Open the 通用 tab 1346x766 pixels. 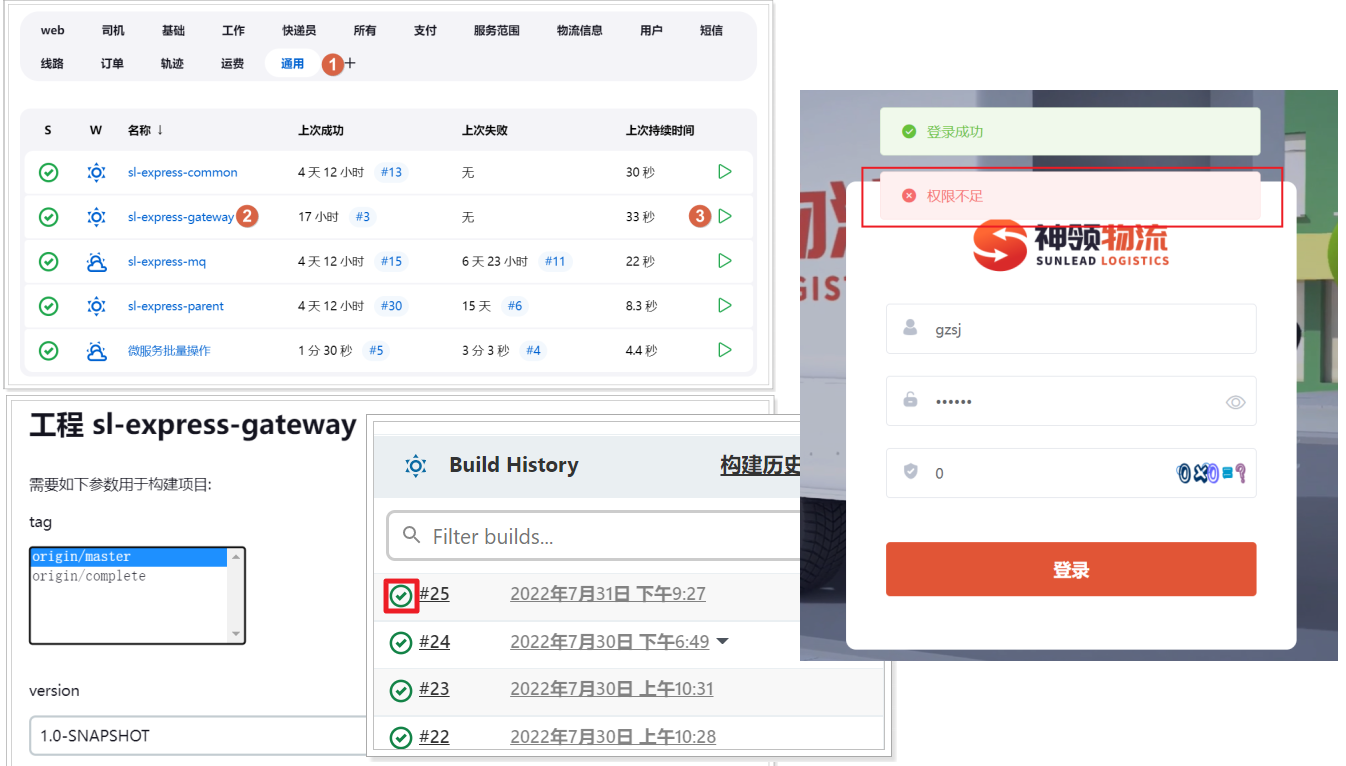[291, 62]
